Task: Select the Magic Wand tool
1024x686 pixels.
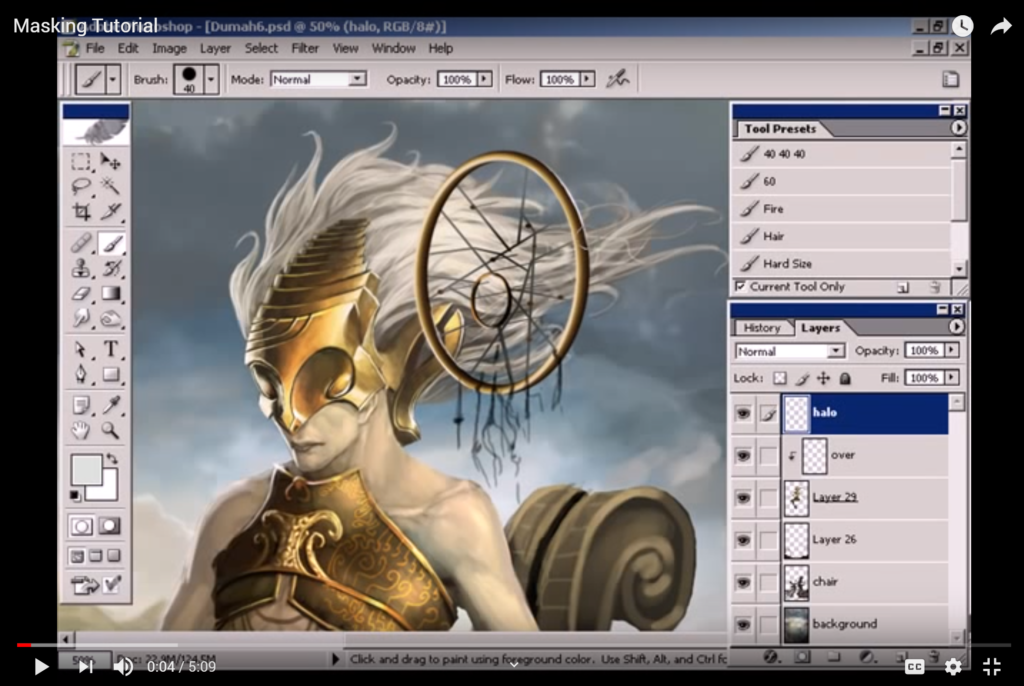Action: click(110, 186)
